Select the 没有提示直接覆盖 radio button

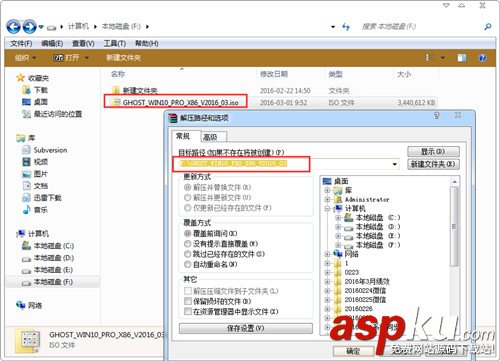[188, 244]
